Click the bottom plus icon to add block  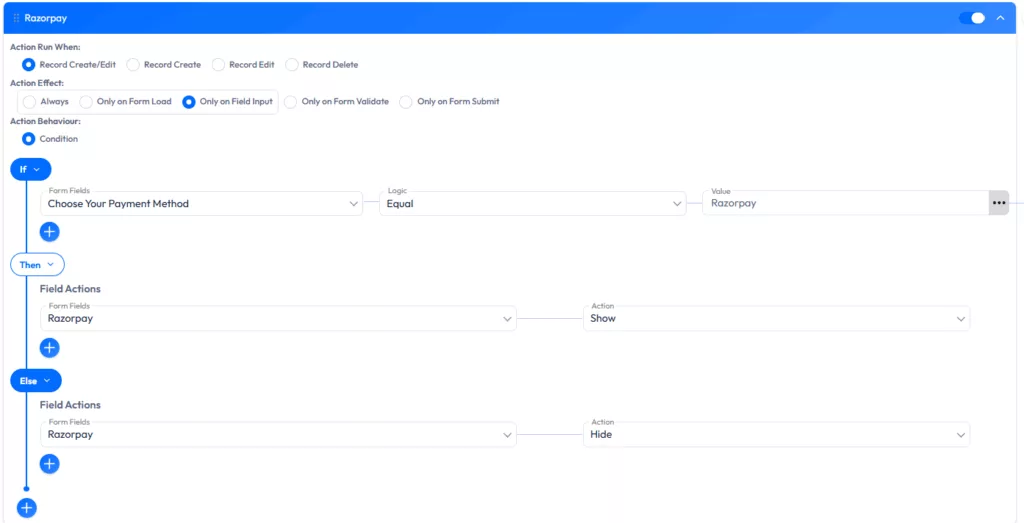click(x=27, y=508)
